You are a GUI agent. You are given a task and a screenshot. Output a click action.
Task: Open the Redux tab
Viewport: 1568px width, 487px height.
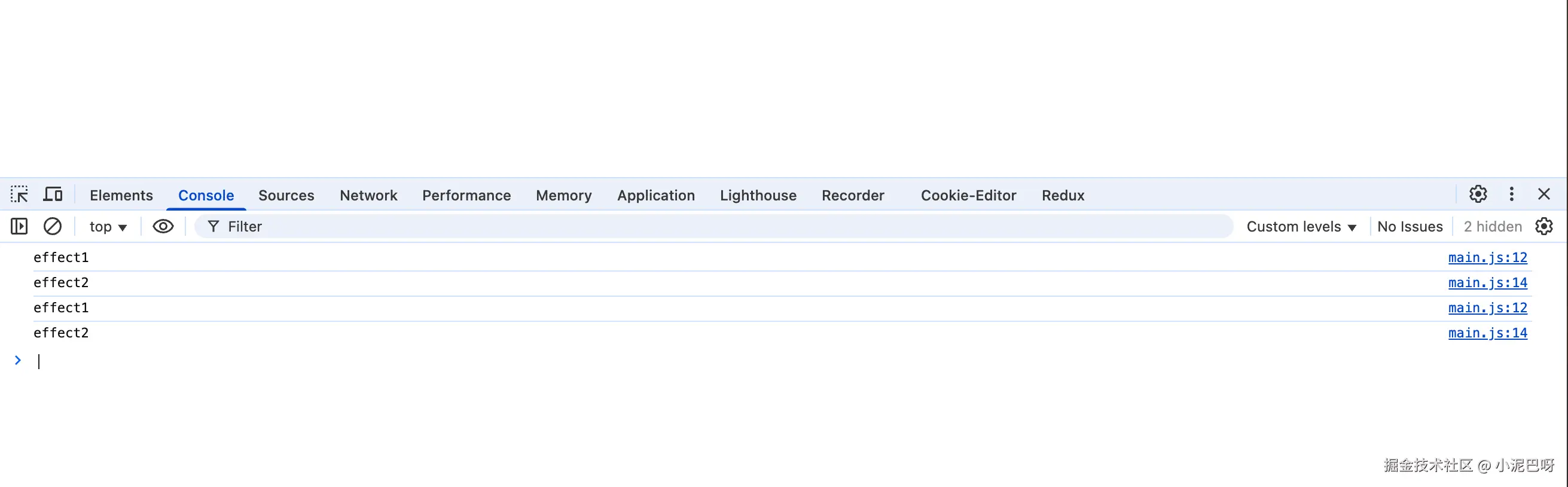[x=1063, y=196]
